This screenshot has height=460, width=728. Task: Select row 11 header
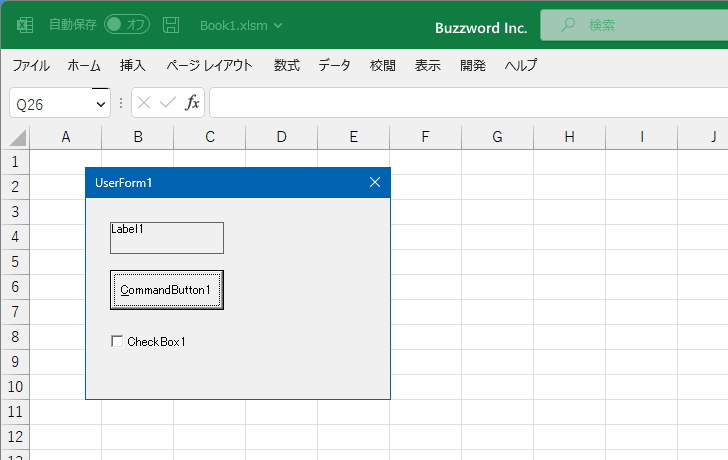(15, 412)
